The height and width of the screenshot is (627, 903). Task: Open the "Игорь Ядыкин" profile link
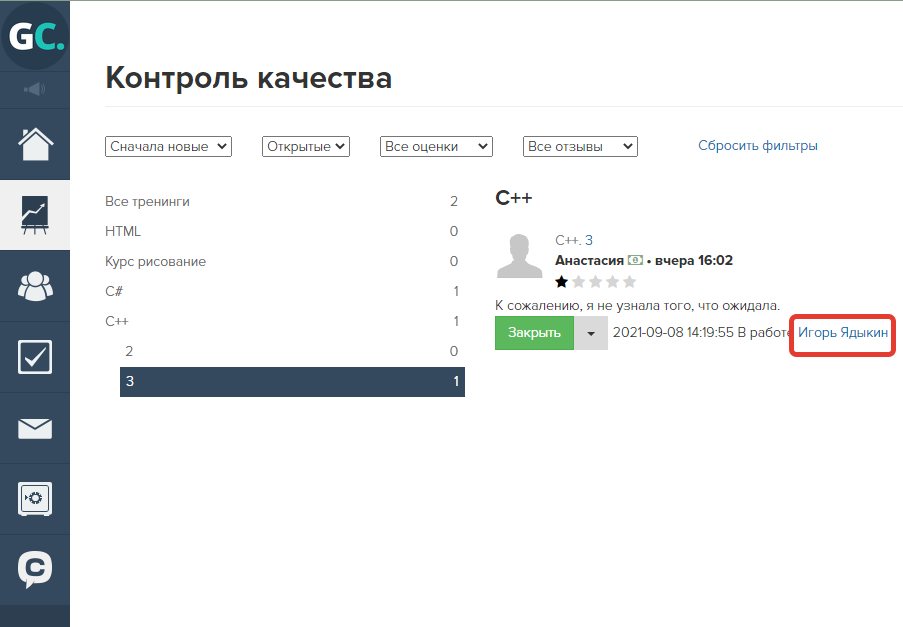click(x=841, y=330)
